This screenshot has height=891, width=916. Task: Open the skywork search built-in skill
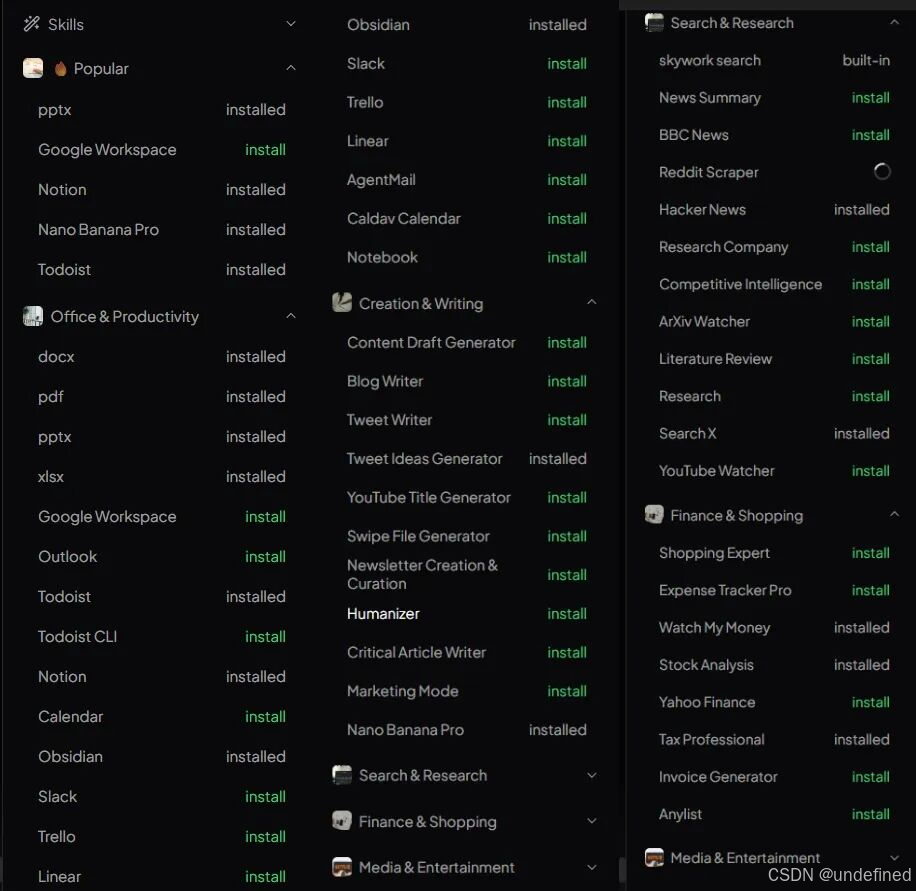pyautogui.click(x=710, y=60)
